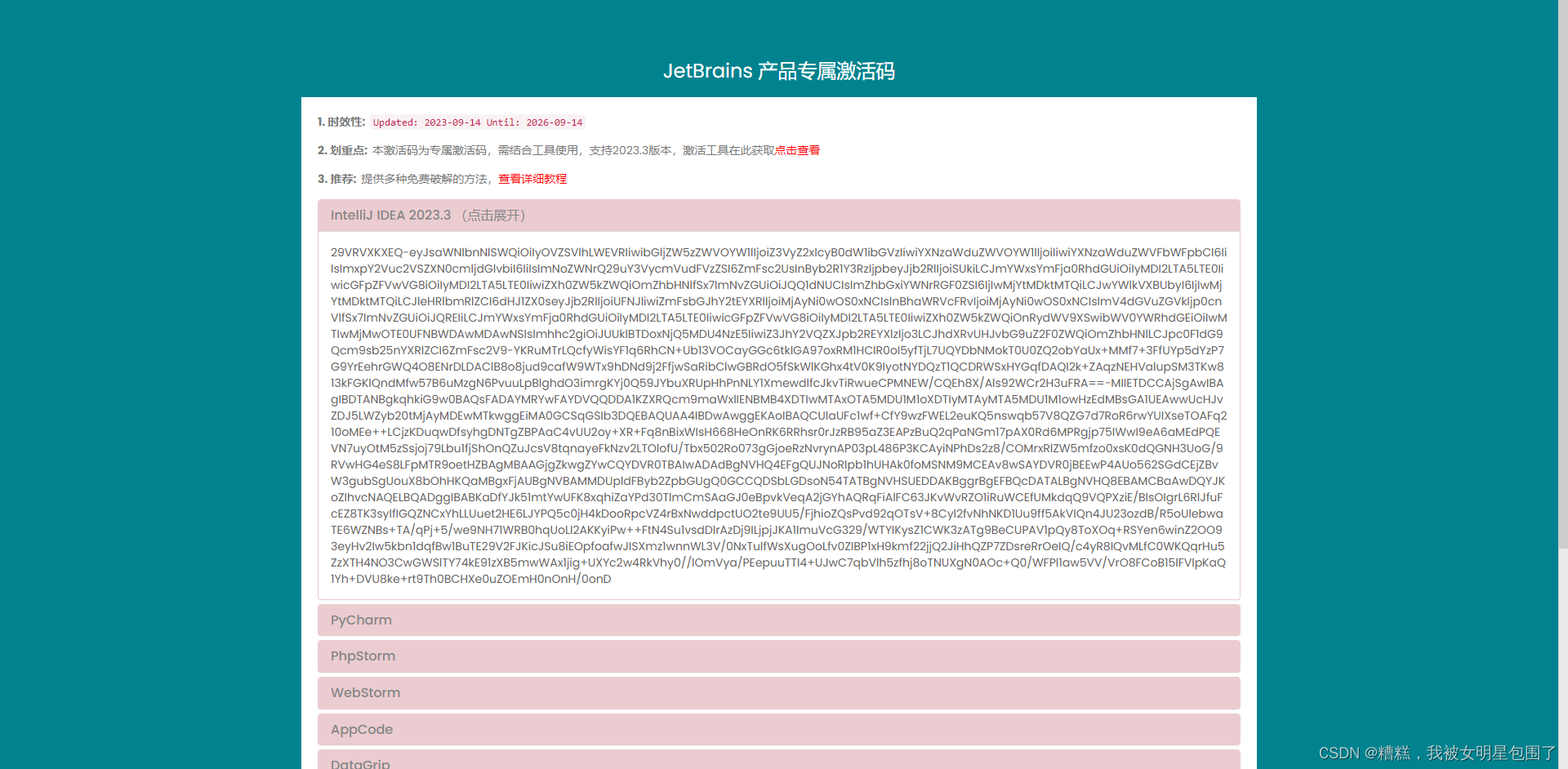Screen dimensions: 1568x769
Task: Collapse the IntelliJ IDEA 2023.3 section
Action: click(778, 216)
